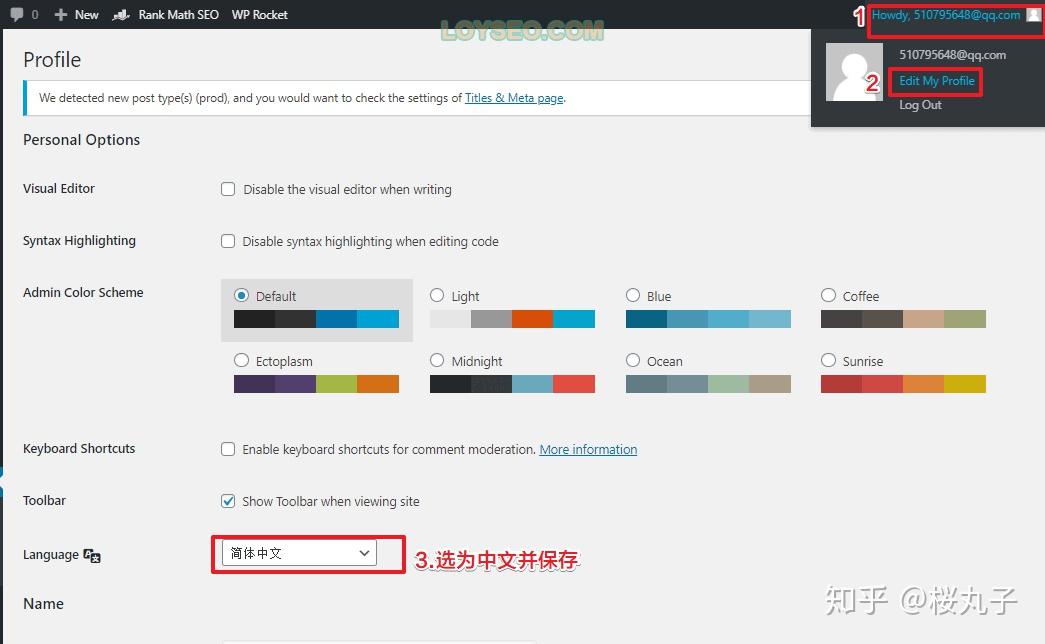Open the Titles & Meta page link

514,98
